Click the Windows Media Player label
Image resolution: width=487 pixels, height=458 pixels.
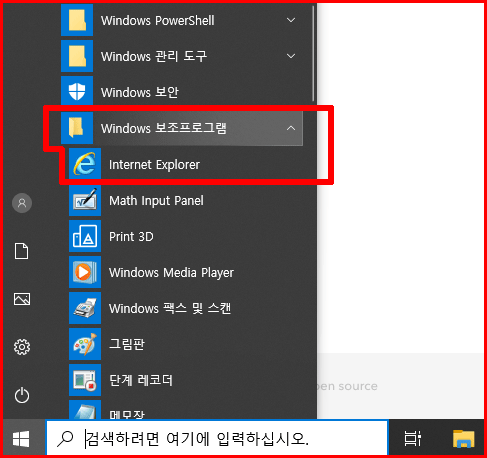171,273
